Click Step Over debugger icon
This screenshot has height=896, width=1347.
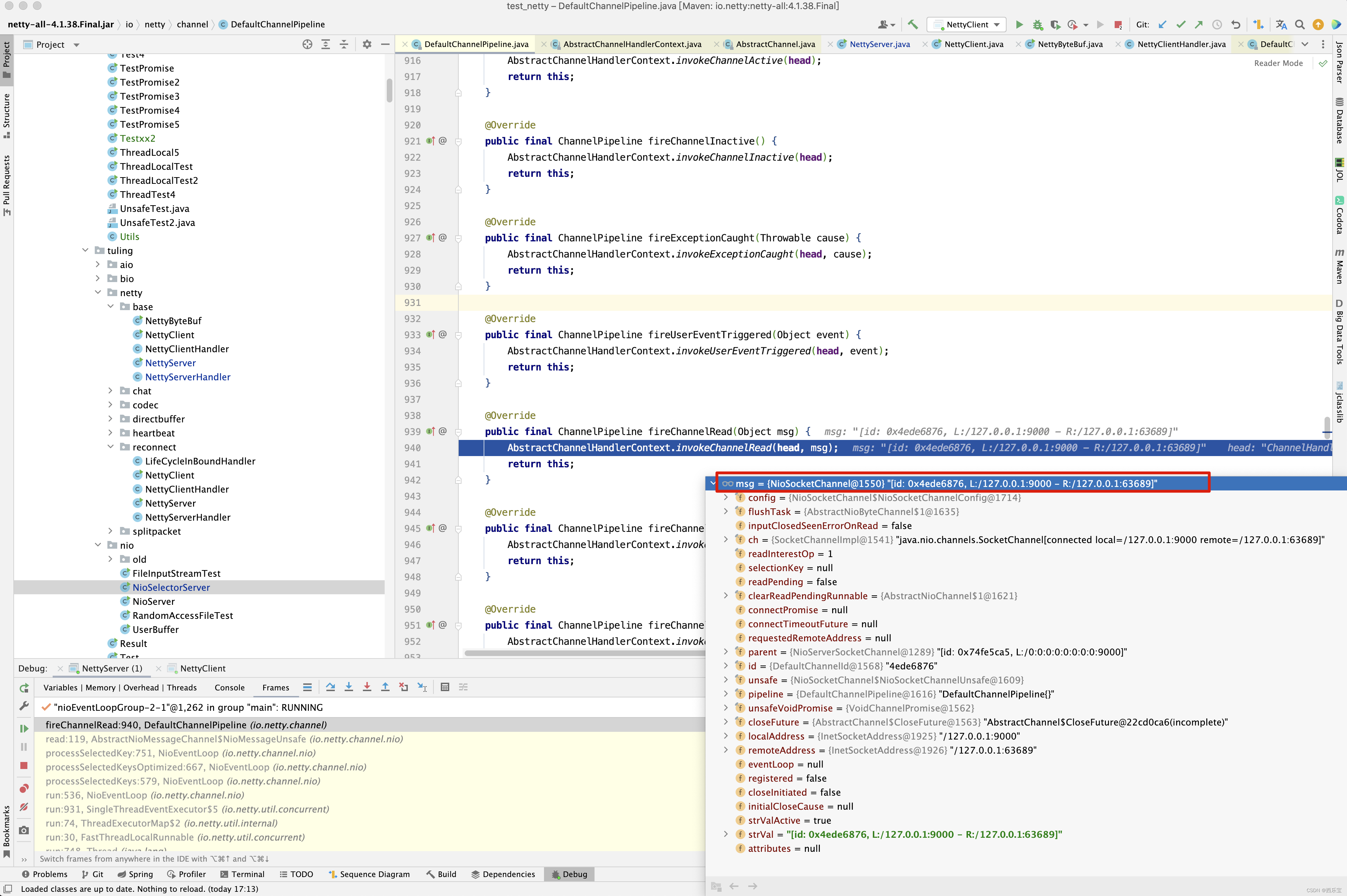330,687
